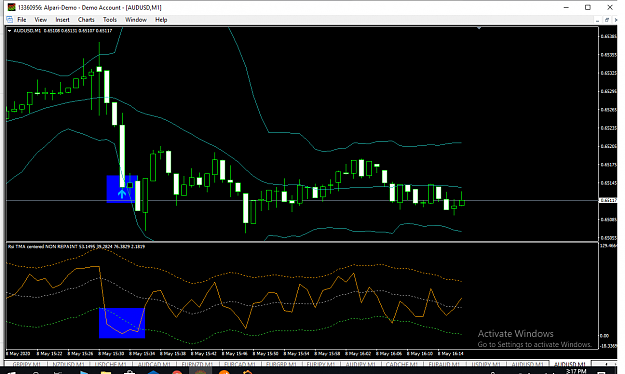The image size is (625, 374).
Task: Open the Insert menu
Action: click(63, 20)
